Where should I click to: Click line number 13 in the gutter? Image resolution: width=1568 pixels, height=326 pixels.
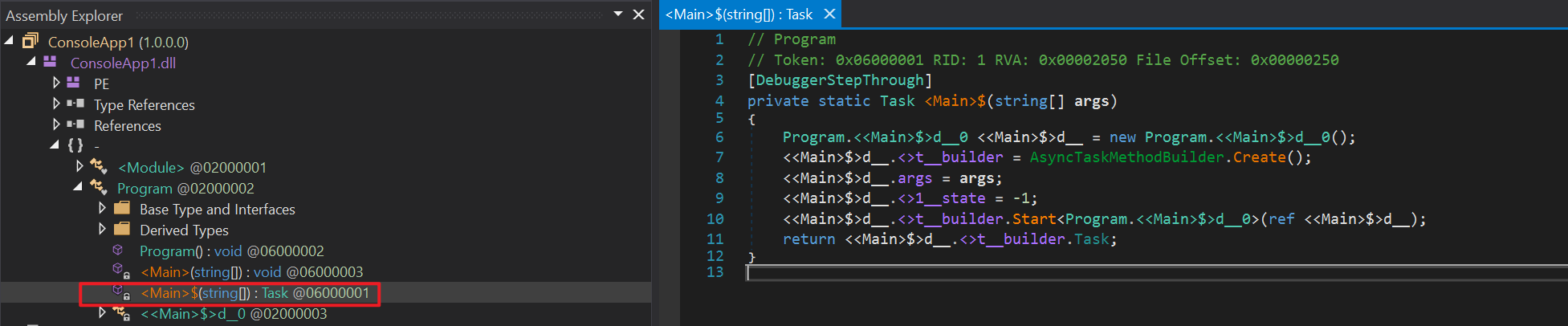[715, 271]
